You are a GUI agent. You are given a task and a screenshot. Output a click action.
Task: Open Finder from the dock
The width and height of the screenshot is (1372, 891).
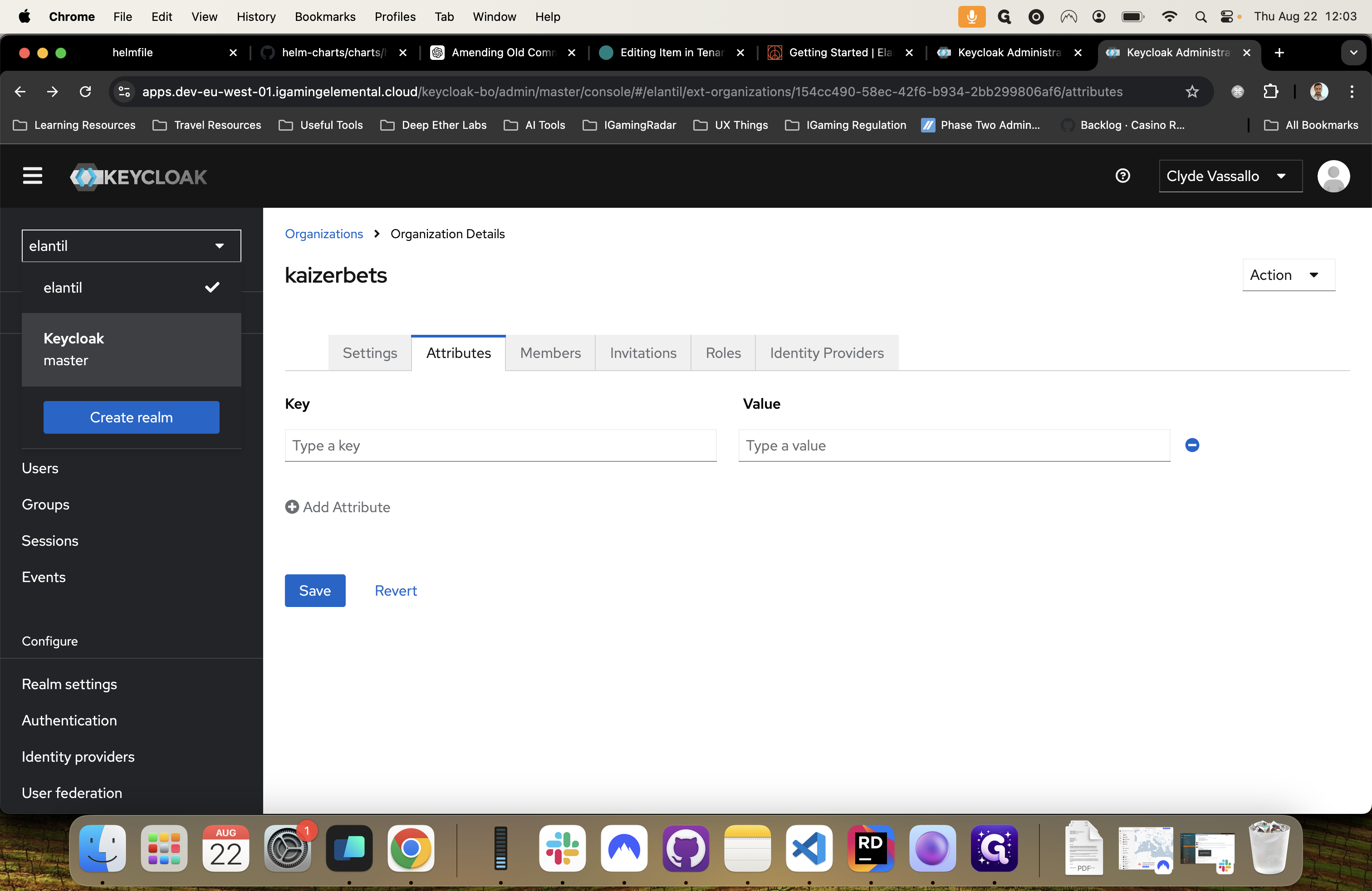103,848
